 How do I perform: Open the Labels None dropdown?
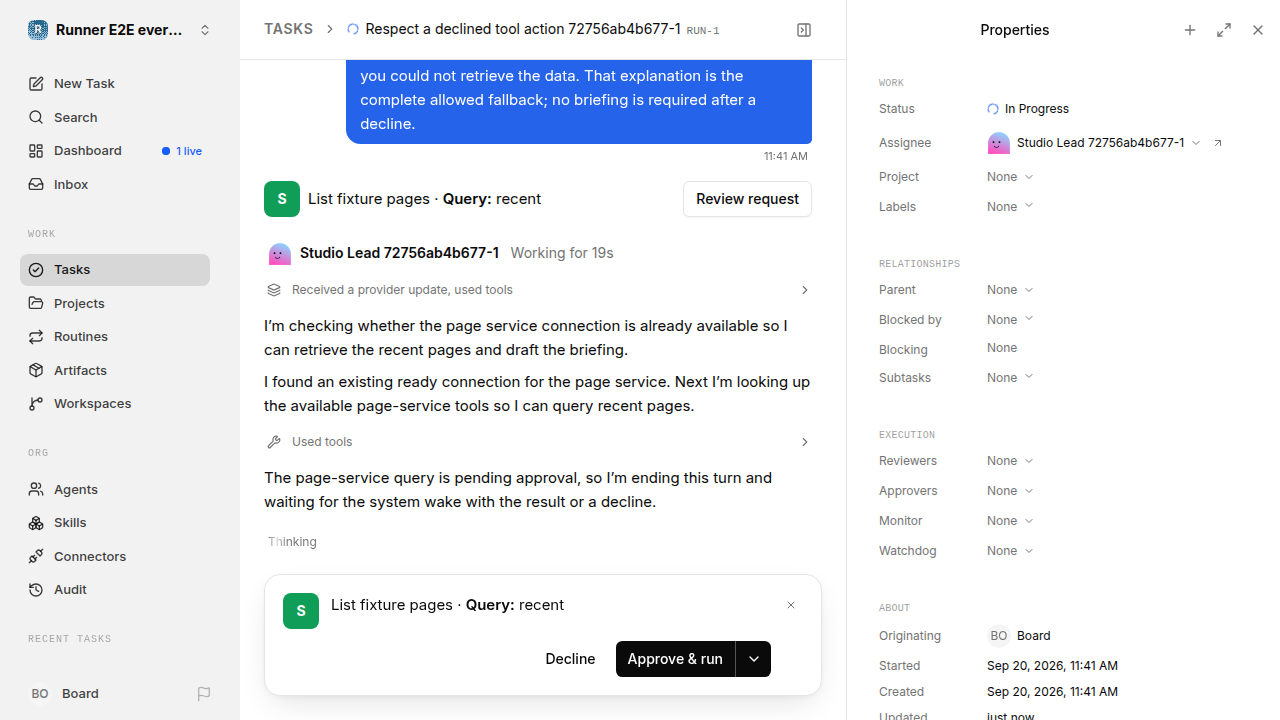pyautogui.click(x=1010, y=207)
